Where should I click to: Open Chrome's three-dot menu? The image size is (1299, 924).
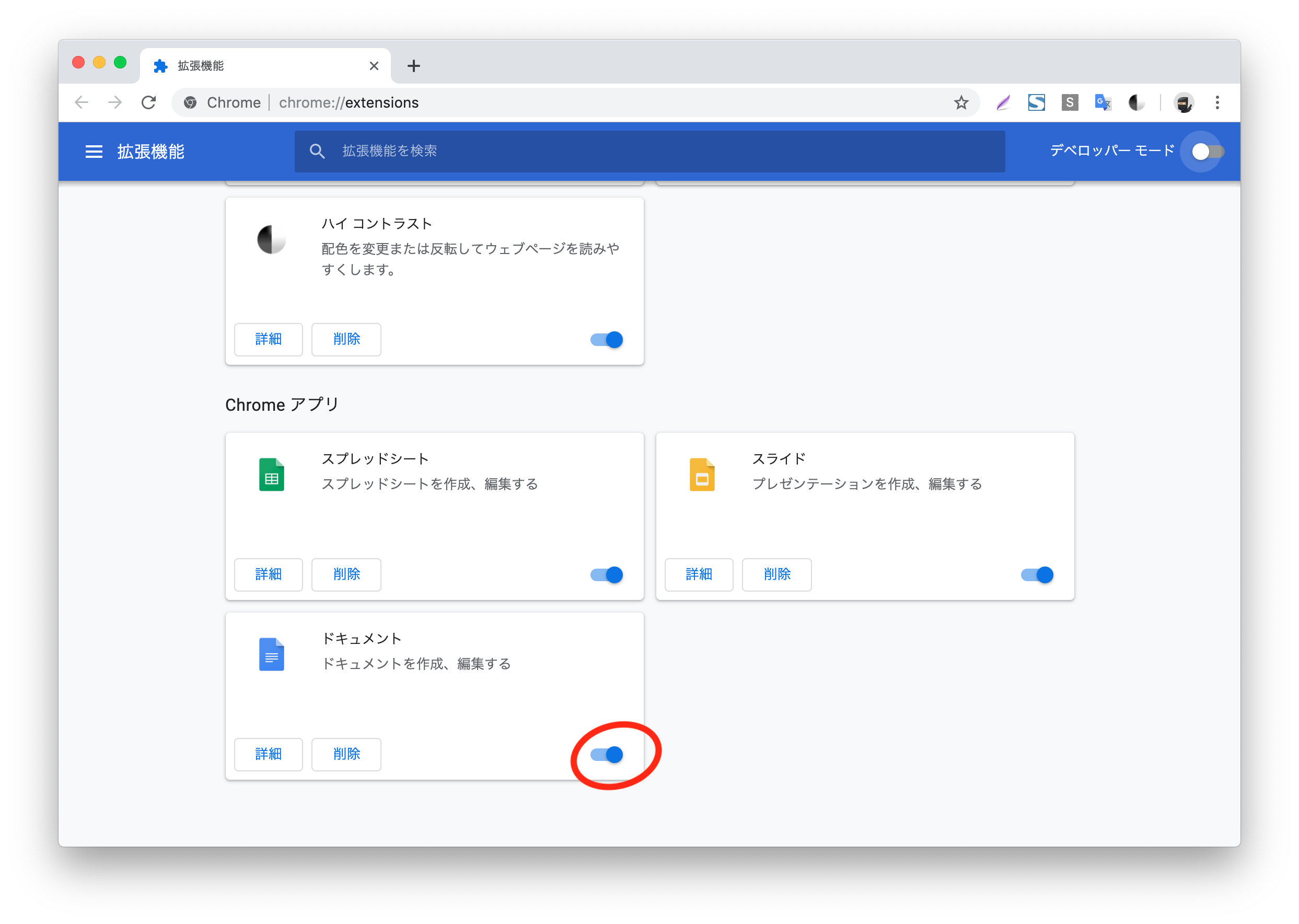(1217, 102)
